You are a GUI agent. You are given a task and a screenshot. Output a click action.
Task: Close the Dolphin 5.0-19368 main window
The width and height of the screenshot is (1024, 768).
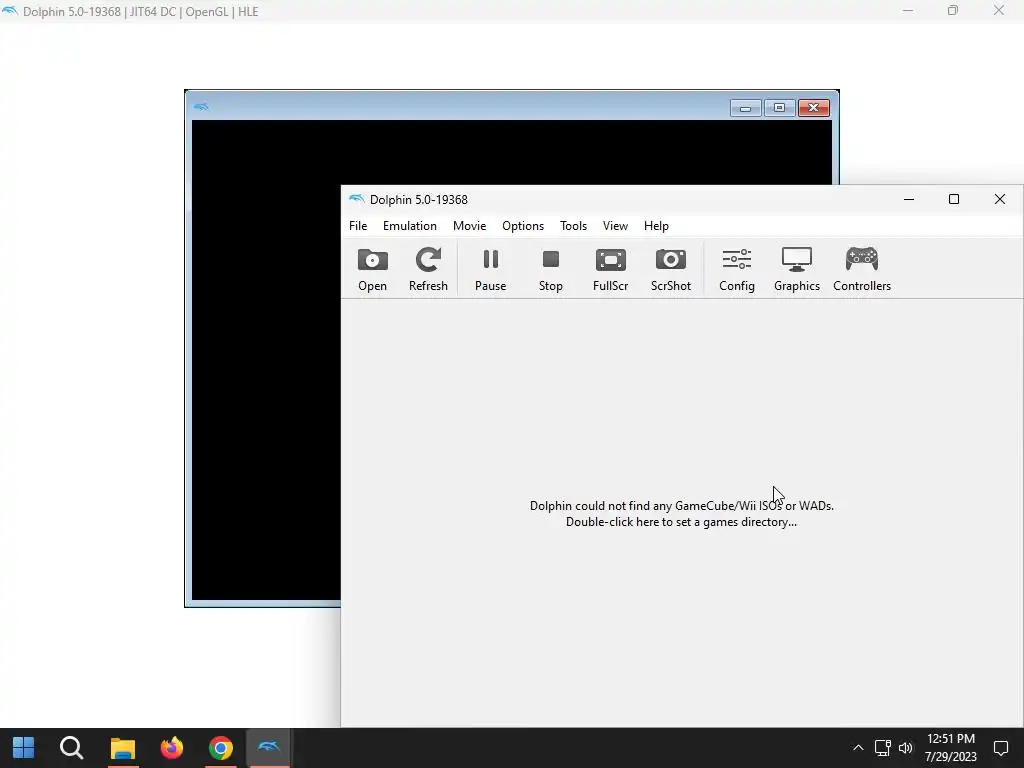coord(1000,199)
